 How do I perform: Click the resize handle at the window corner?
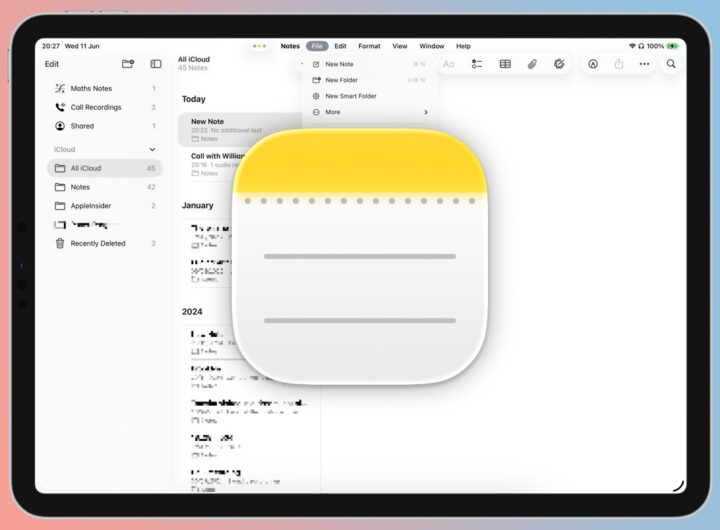pos(679,486)
